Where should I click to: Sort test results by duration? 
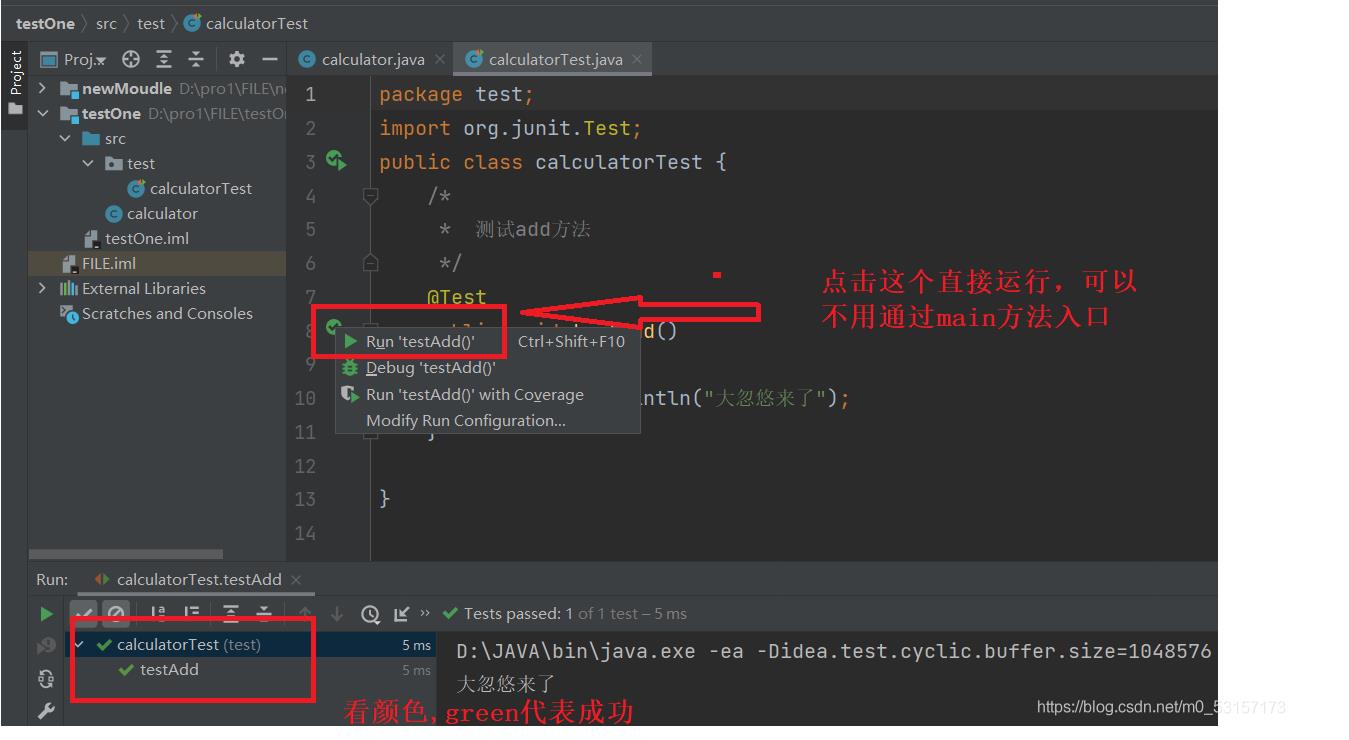click(x=191, y=613)
